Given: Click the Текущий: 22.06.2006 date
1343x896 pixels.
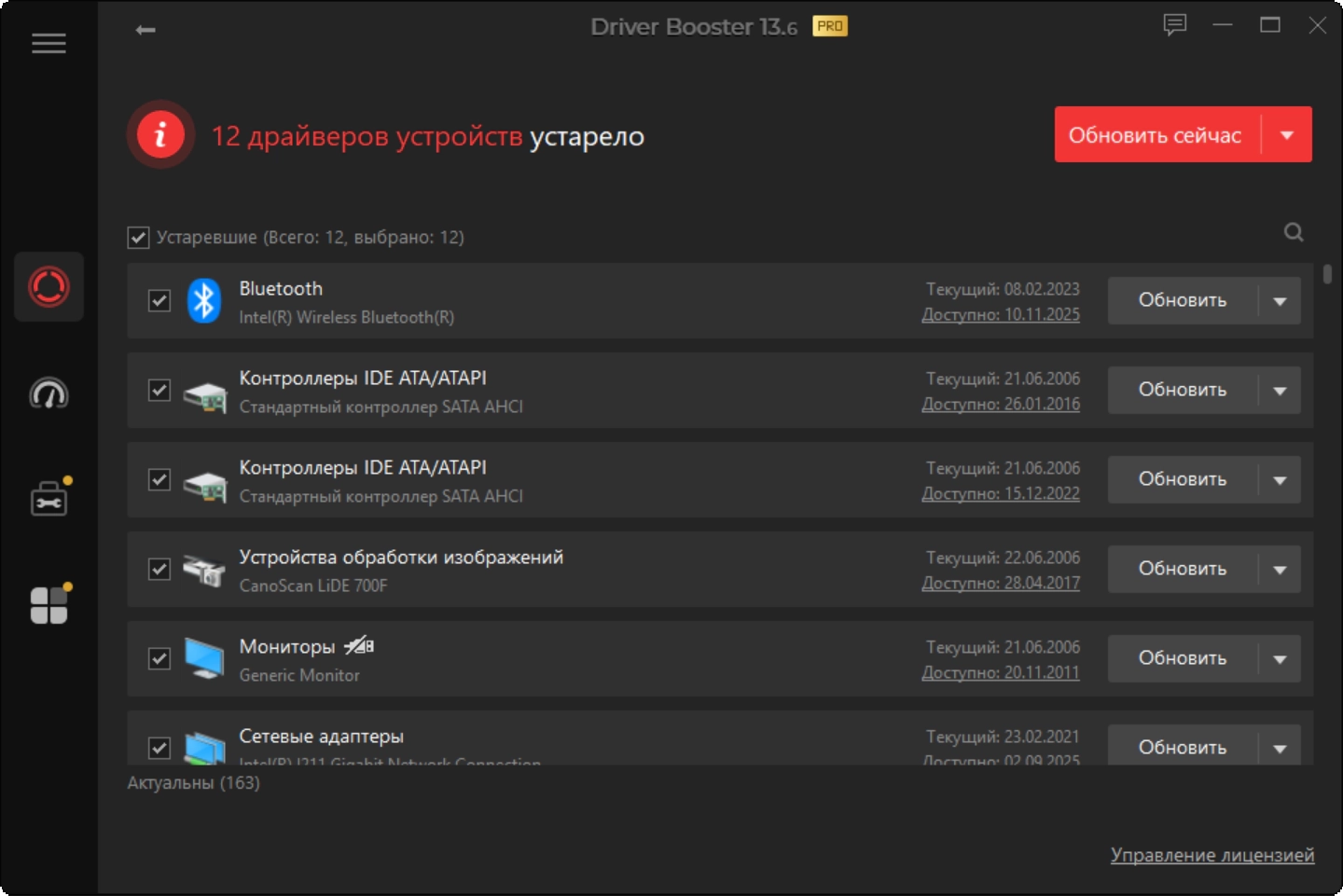Looking at the screenshot, I should click(1003, 558).
